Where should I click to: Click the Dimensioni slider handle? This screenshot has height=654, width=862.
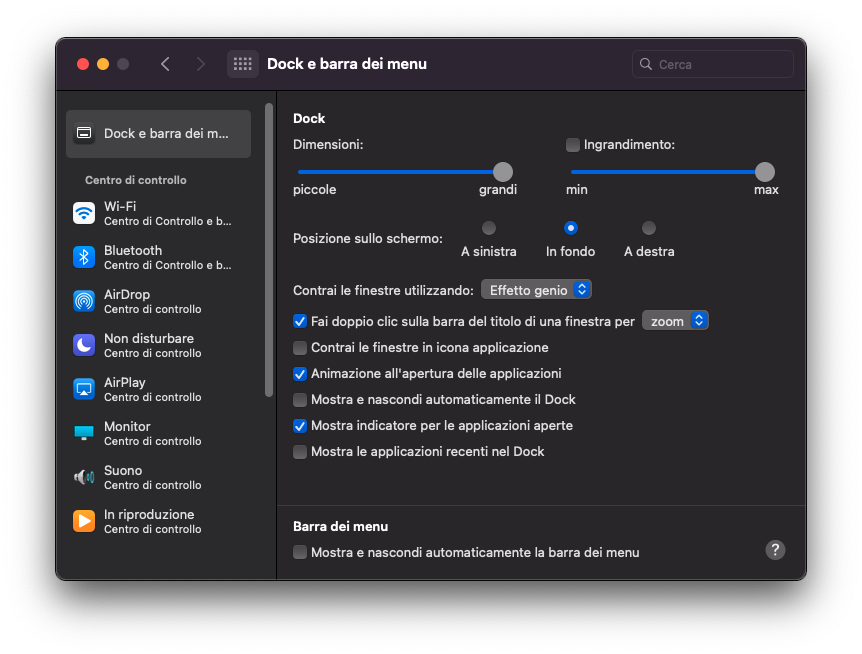point(503,172)
